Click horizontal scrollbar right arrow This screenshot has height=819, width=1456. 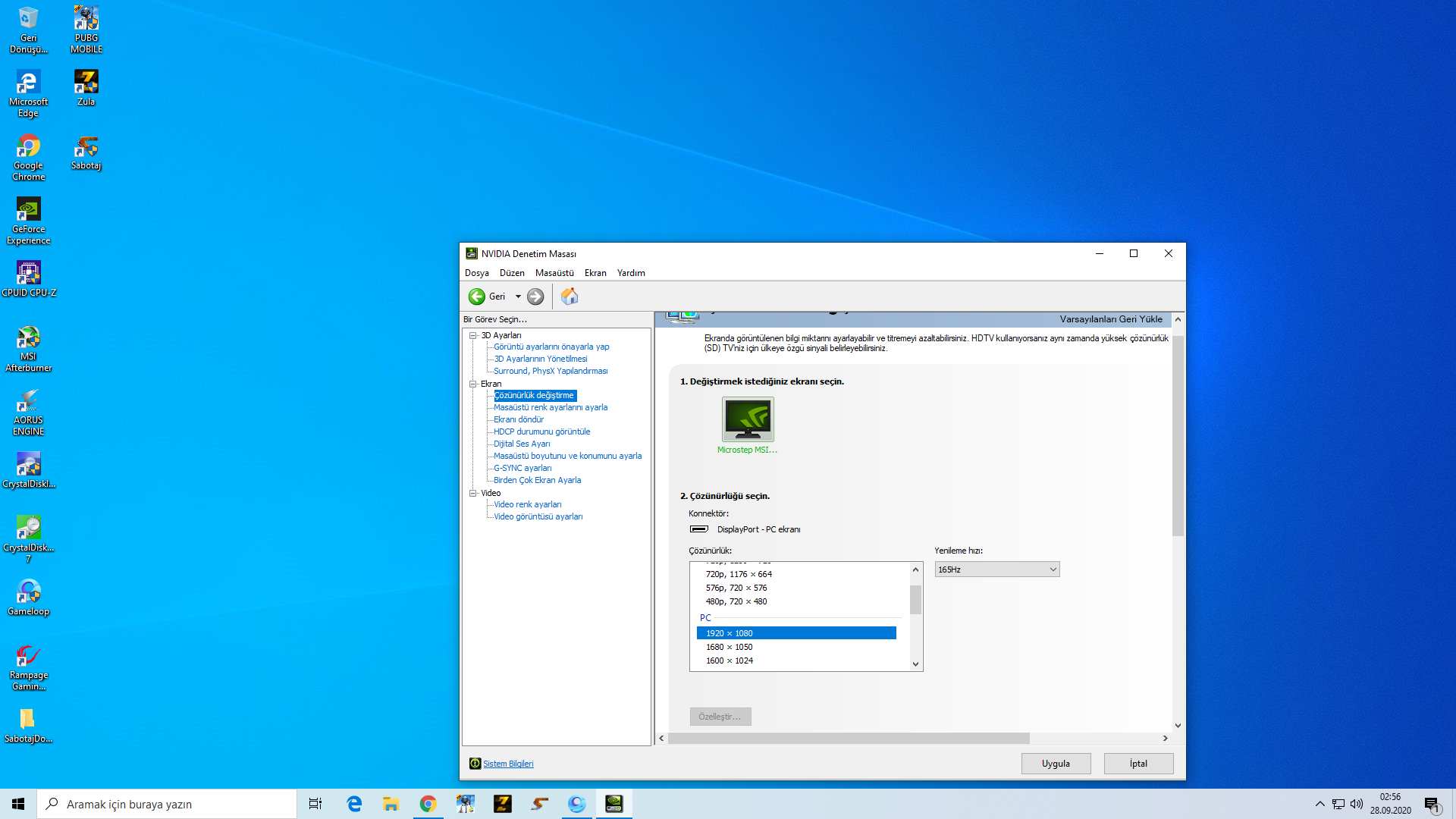pyautogui.click(x=1166, y=739)
